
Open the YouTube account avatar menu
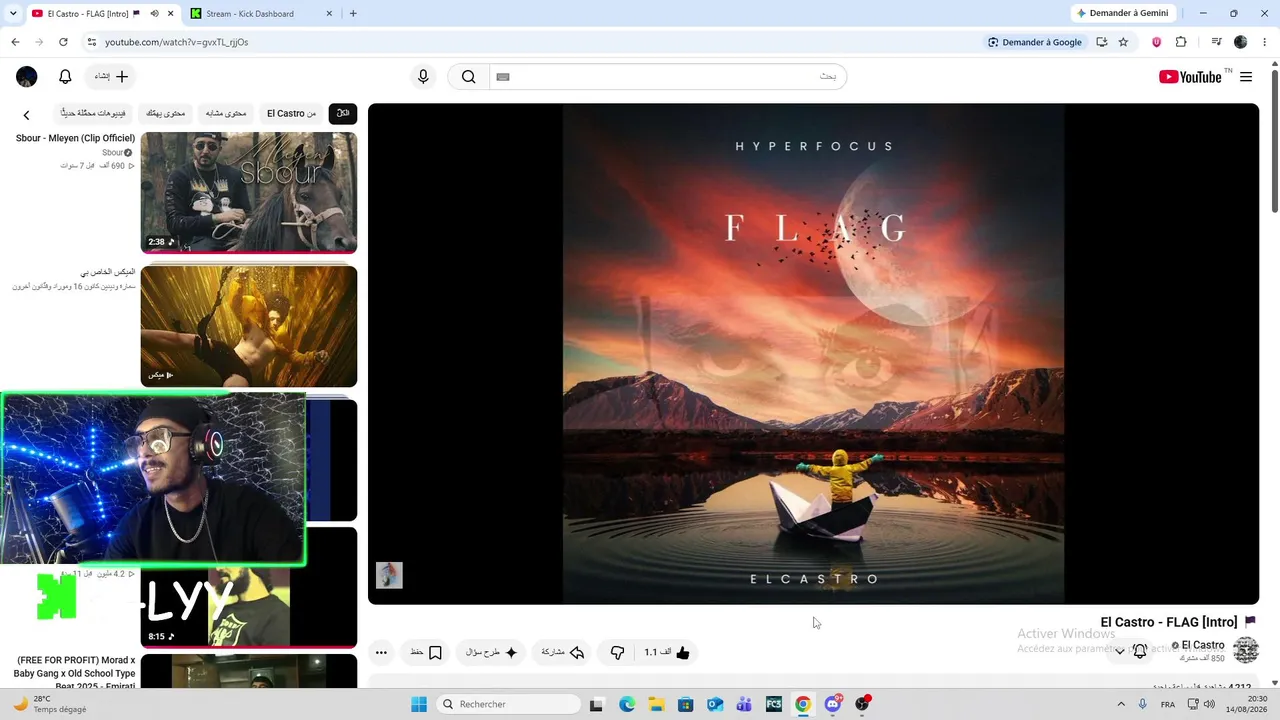[27, 77]
